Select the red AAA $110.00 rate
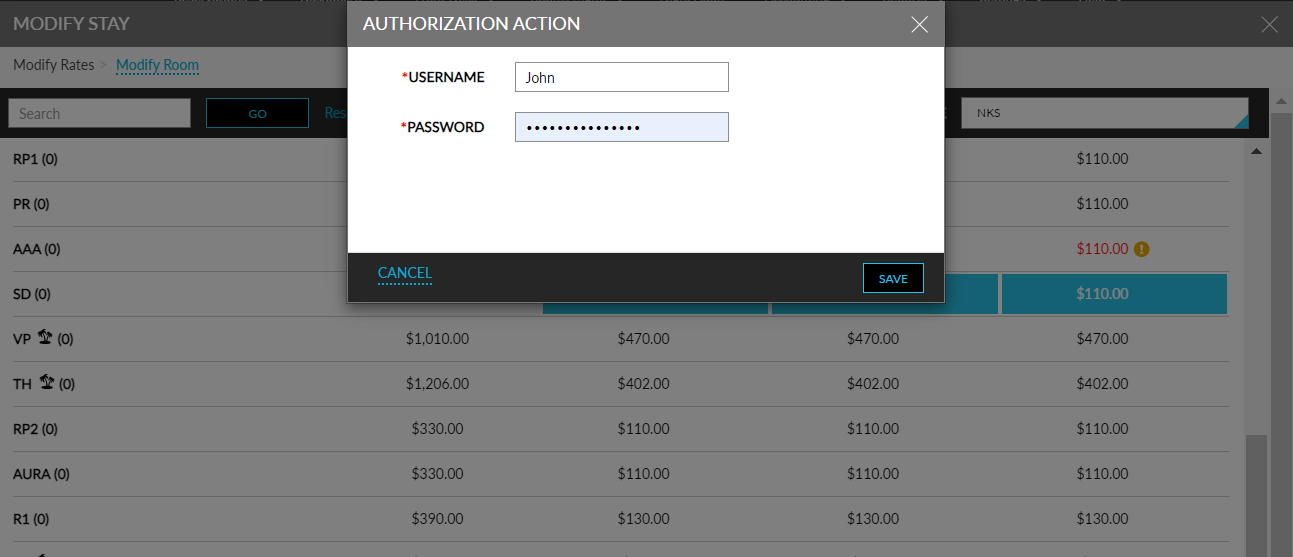The width and height of the screenshot is (1293, 557). point(1102,249)
